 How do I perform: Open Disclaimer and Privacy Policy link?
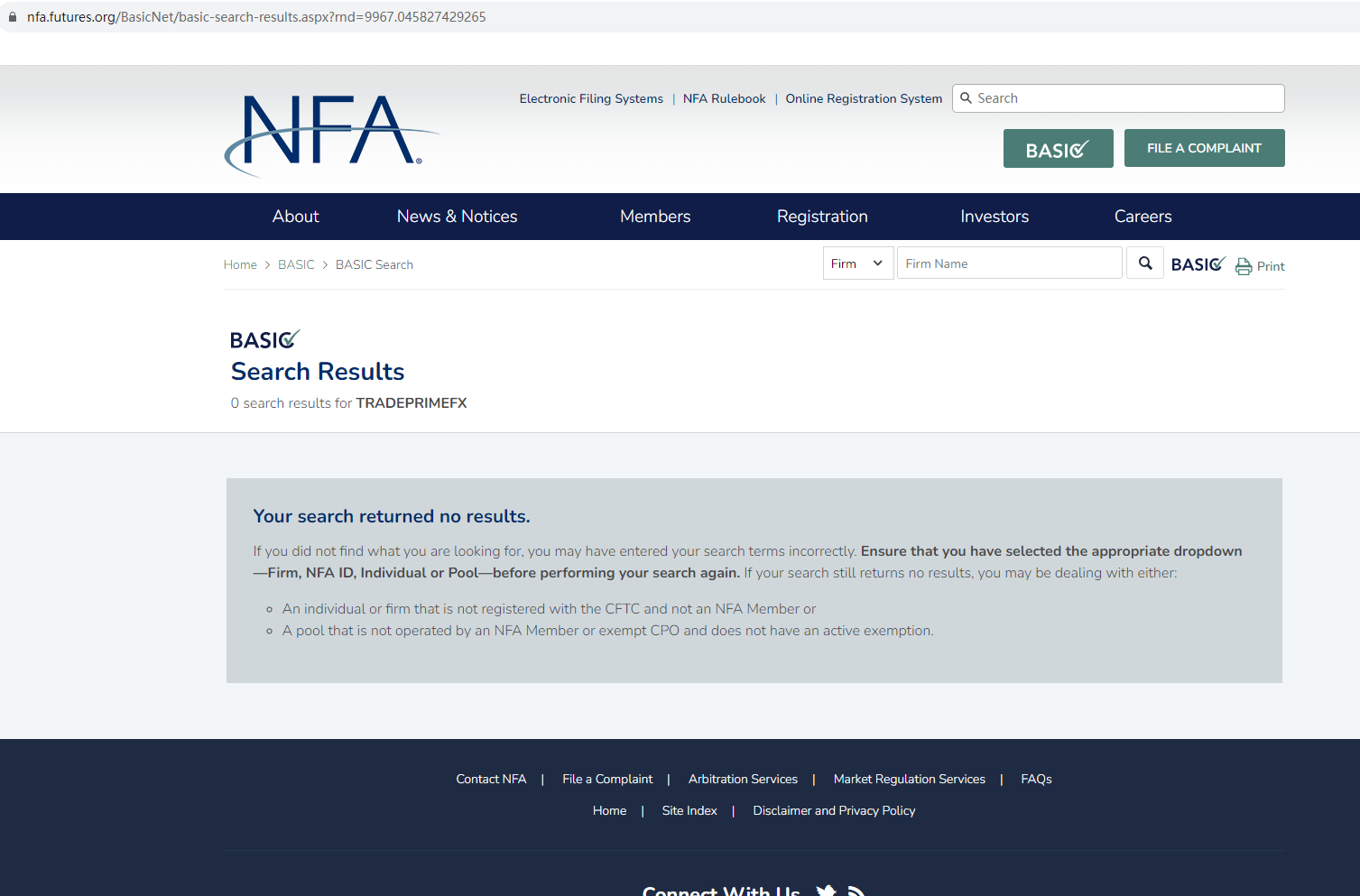[834, 811]
